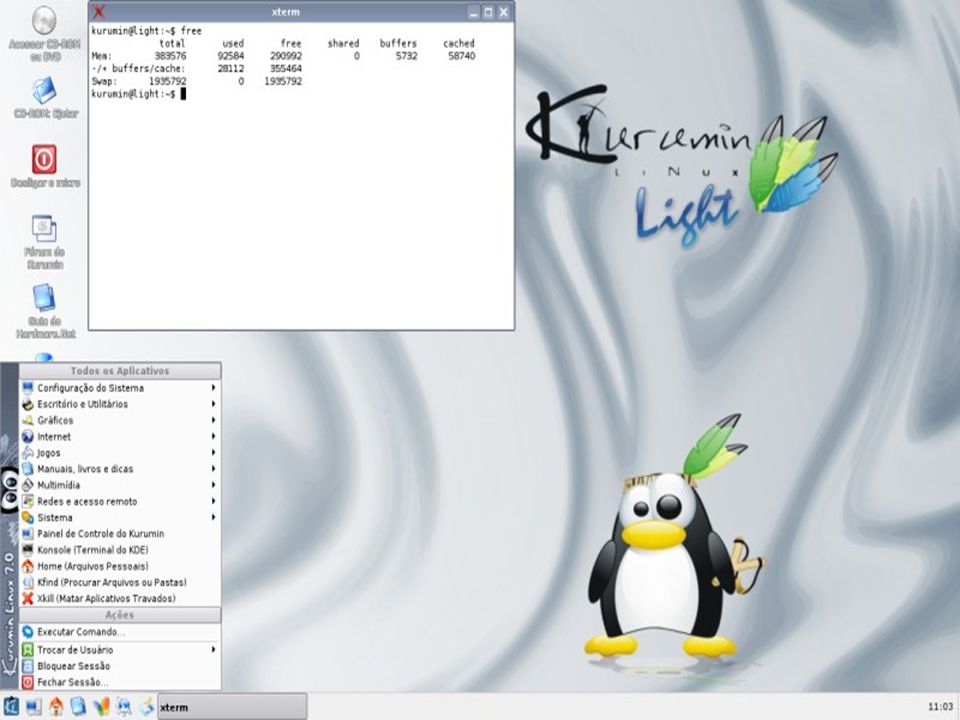Choose Executar Comando... from the menu
Image resolution: width=960 pixels, height=720 pixels.
120,632
